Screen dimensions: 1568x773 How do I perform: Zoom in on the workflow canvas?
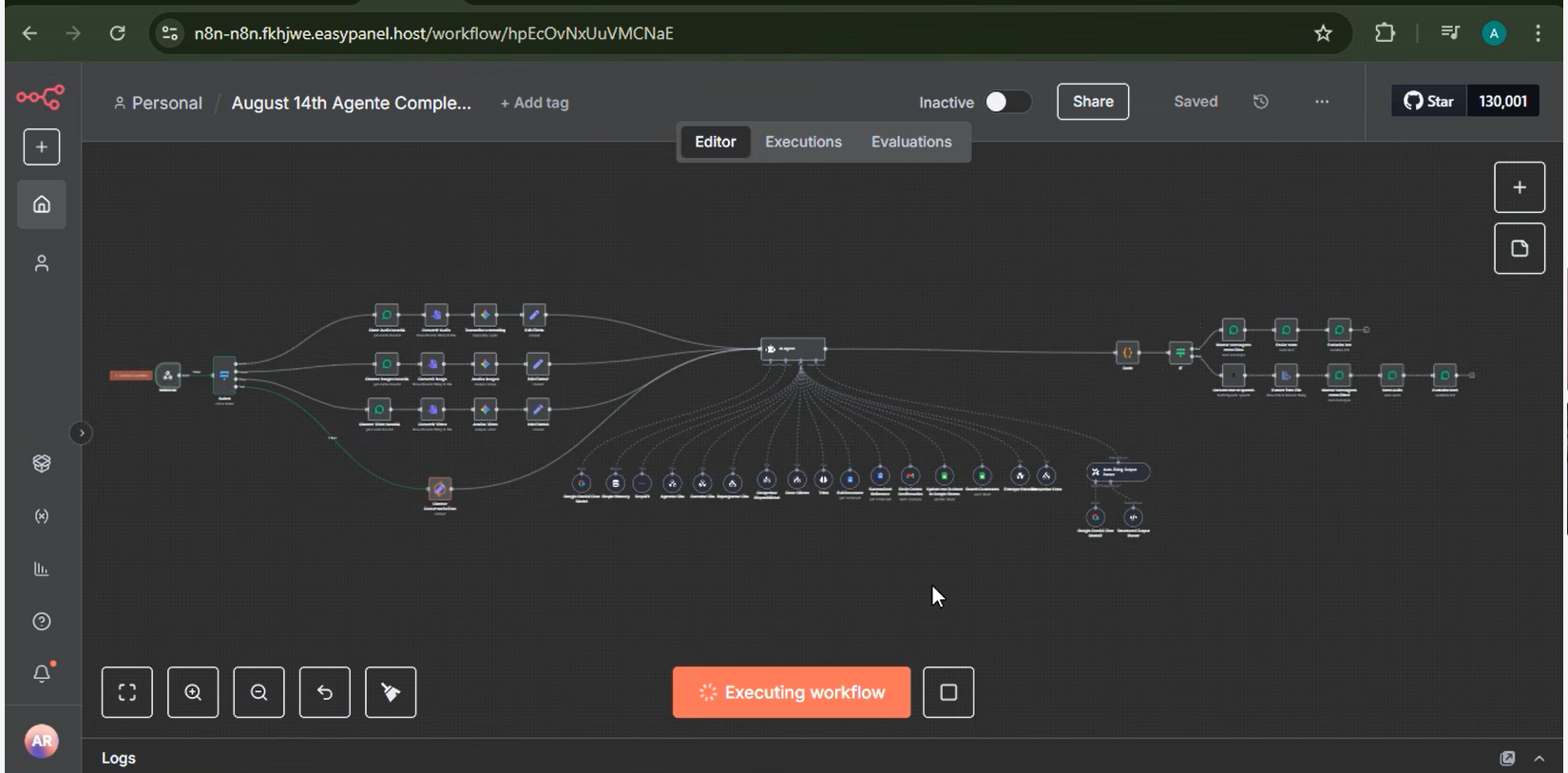coord(193,692)
